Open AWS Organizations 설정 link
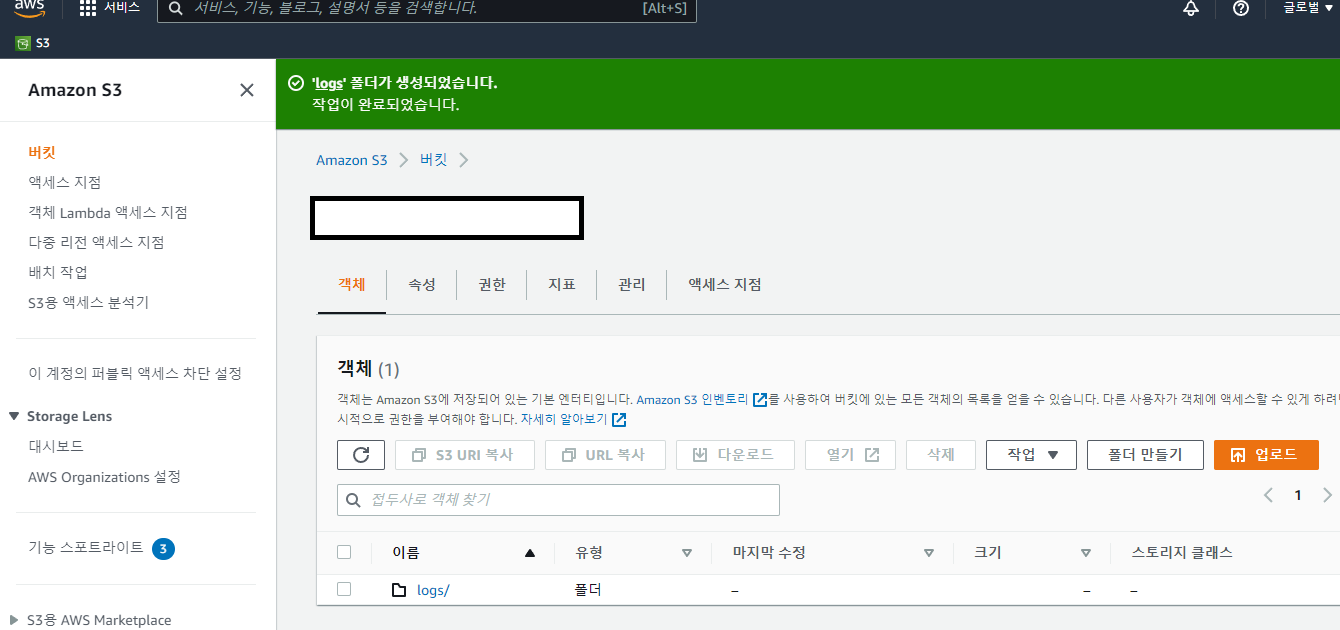The image size is (1340, 630). coord(105,477)
